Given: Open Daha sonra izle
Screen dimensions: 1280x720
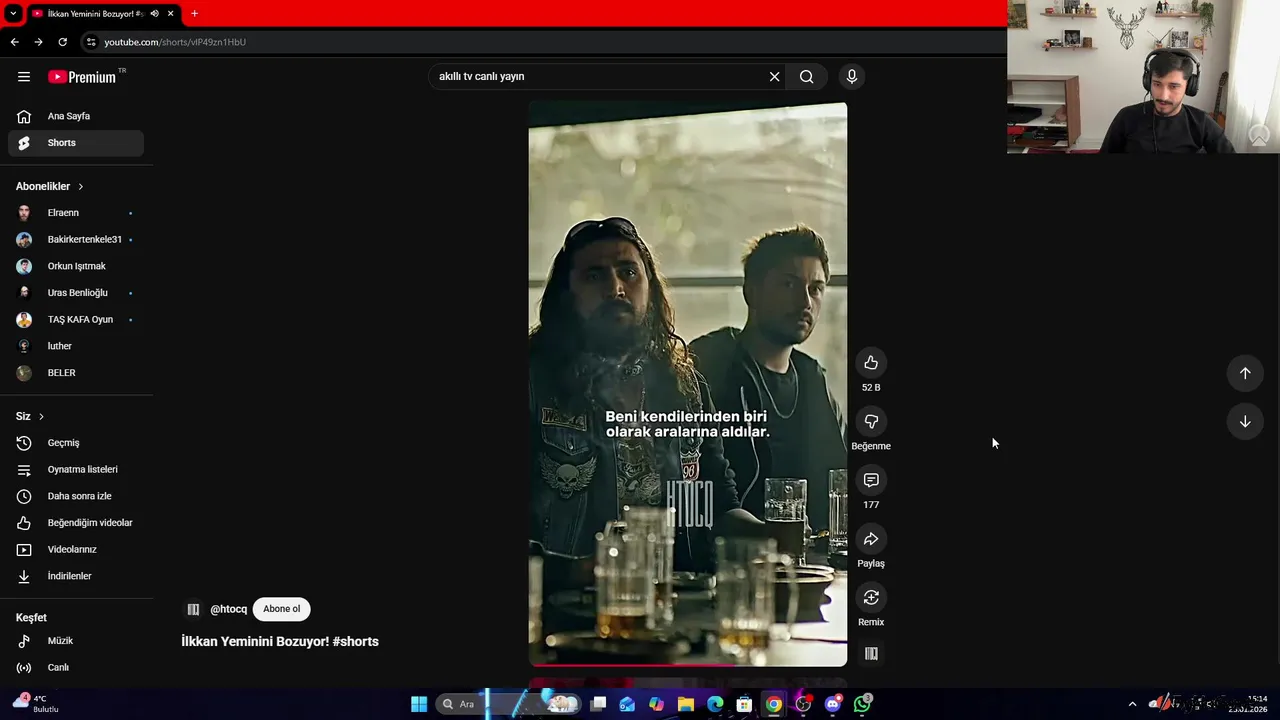Looking at the screenshot, I should 76,496.
